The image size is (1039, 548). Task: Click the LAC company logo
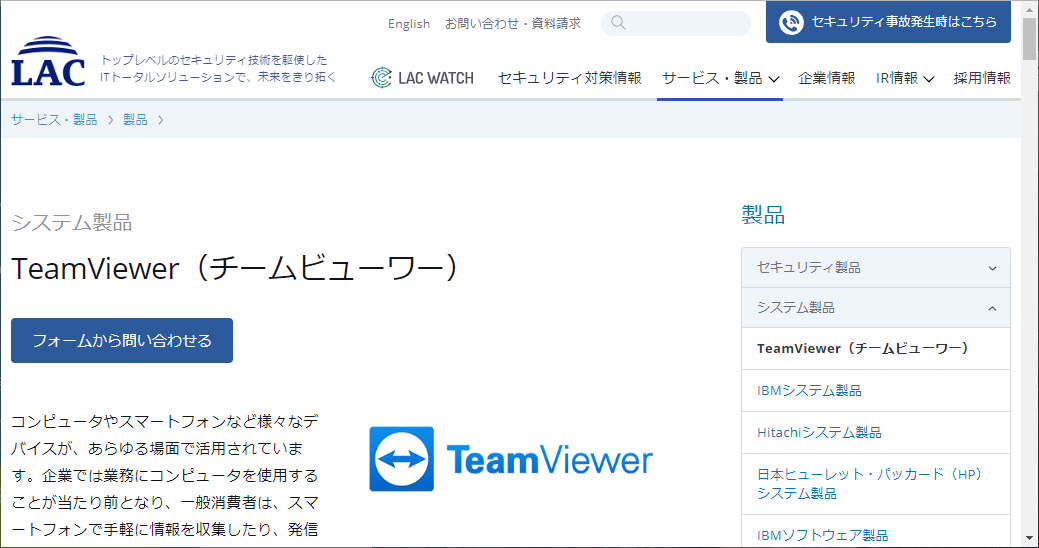coord(48,61)
